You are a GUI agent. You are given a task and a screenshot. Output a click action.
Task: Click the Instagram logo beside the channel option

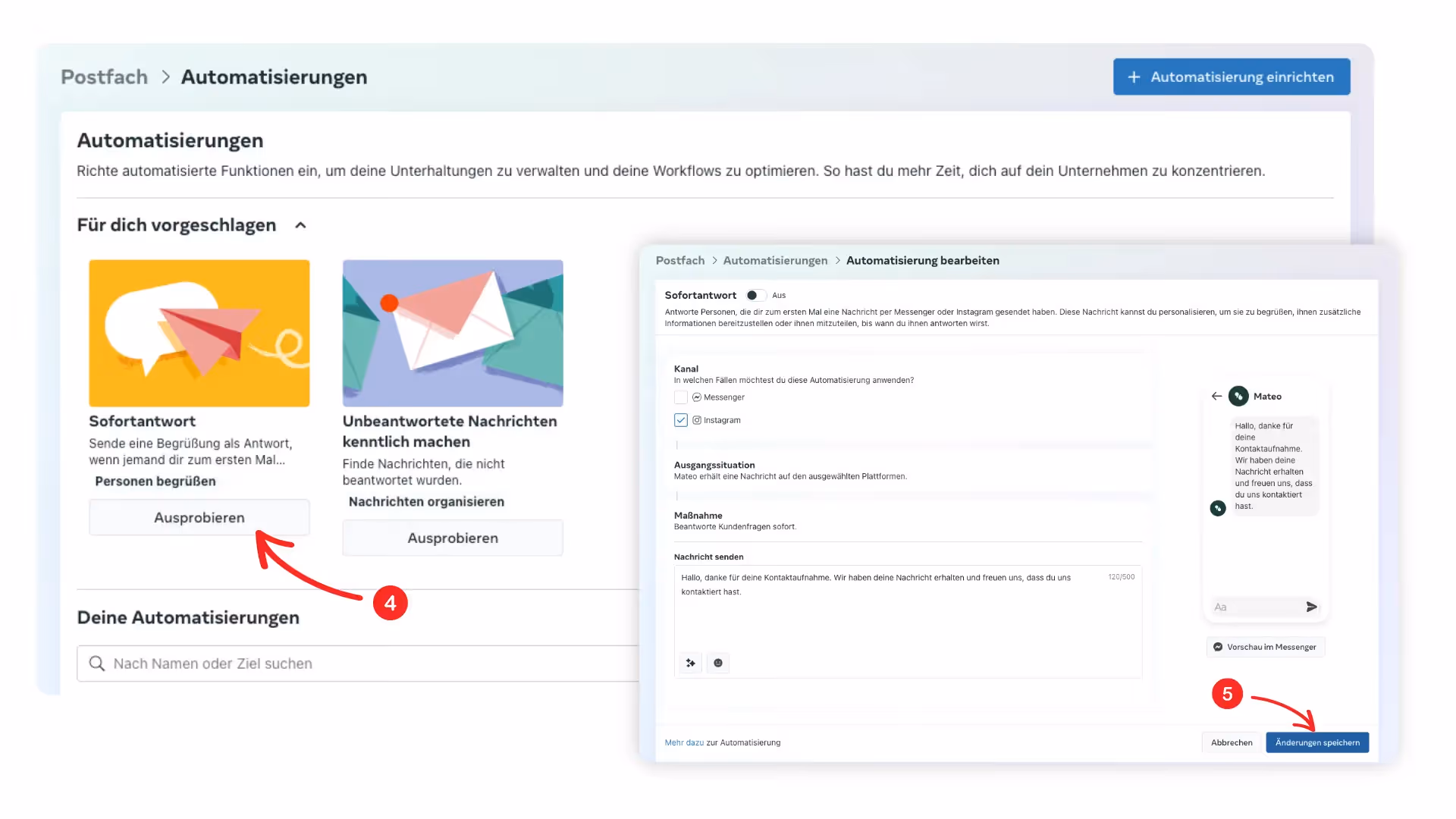696,419
